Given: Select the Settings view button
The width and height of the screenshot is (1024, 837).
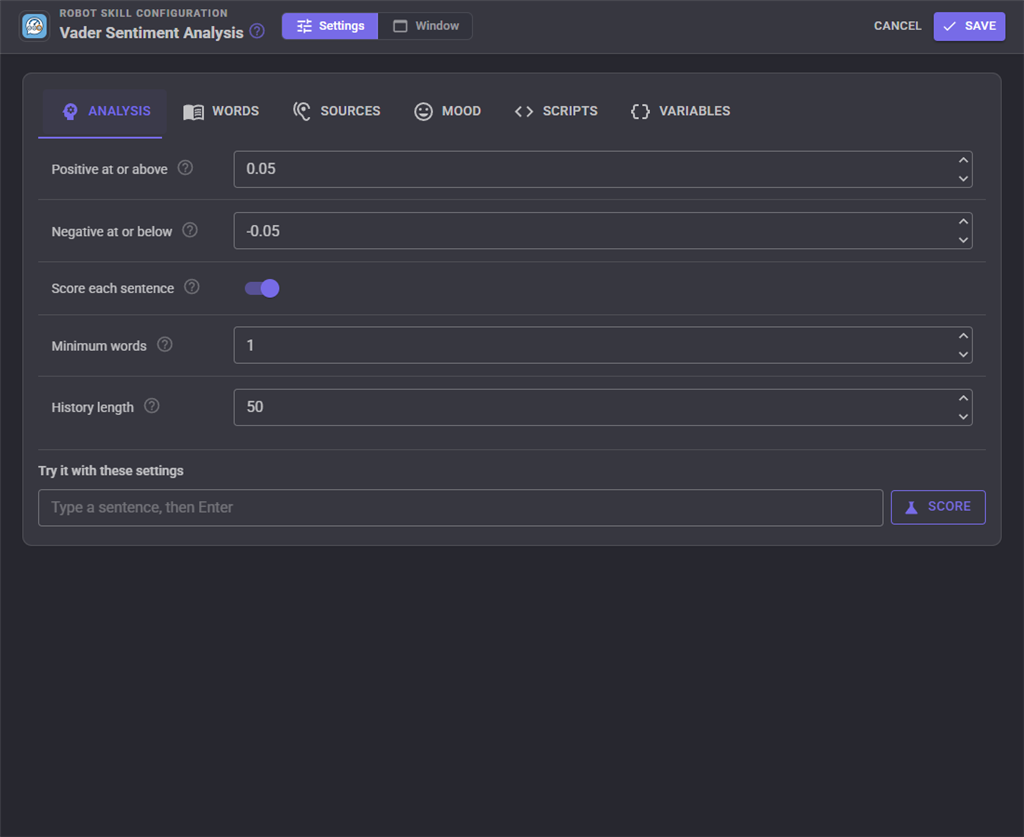Looking at the screenshot, I should pos(330,26).
